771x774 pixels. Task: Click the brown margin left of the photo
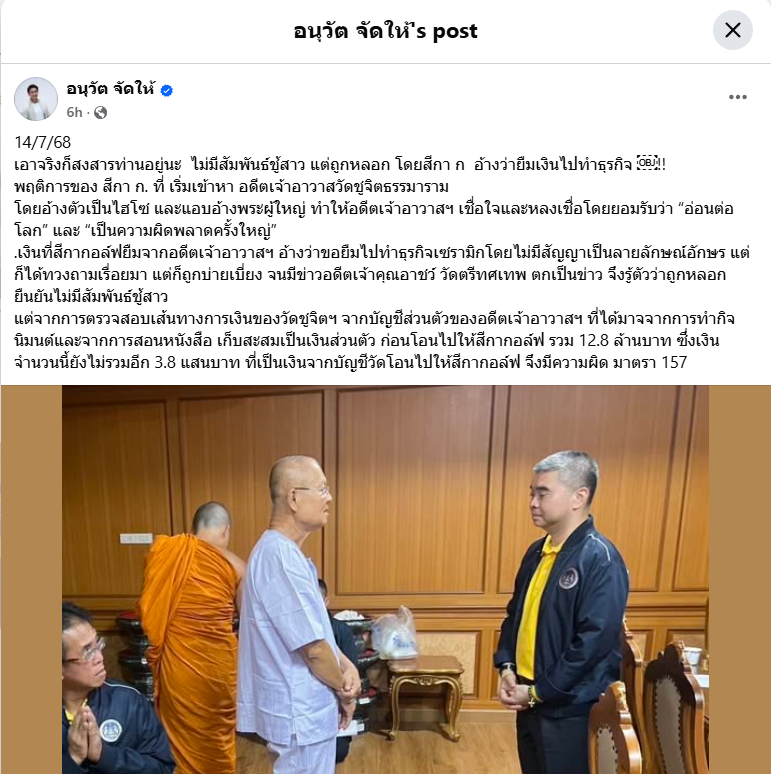pos(31,579)
